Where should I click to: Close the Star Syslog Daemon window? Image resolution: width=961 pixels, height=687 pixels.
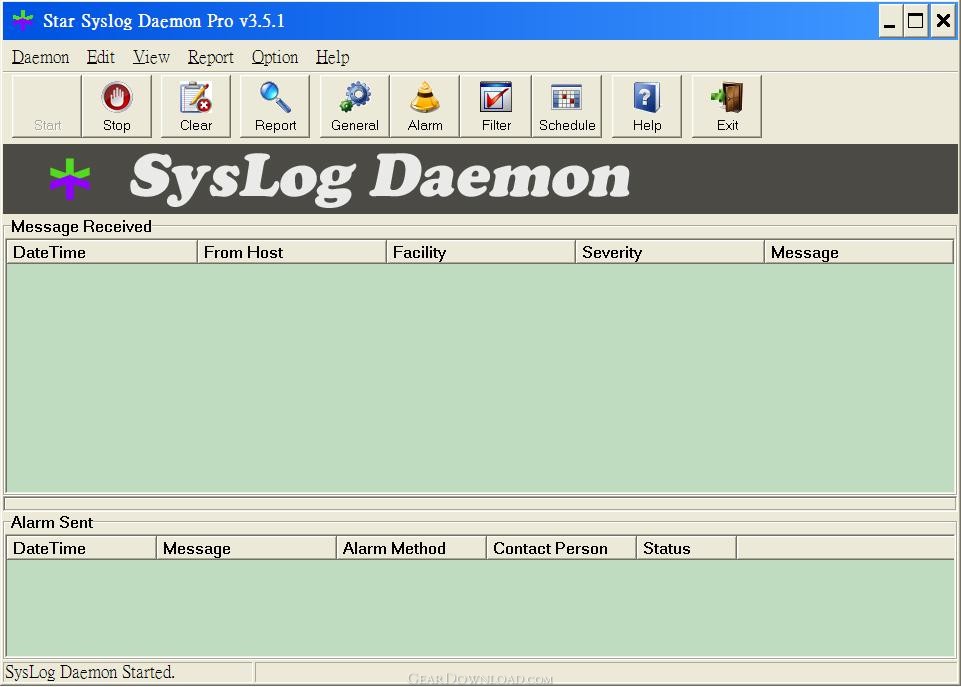click(943, 21)
